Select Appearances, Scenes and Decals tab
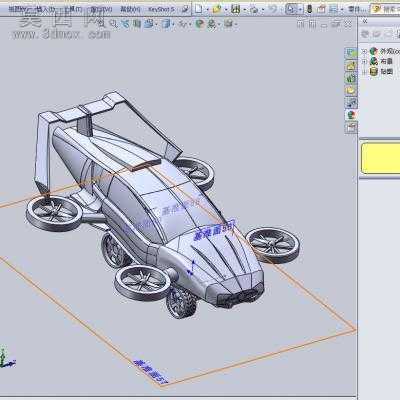Screen dimensions: 400x400 point(351,115)
